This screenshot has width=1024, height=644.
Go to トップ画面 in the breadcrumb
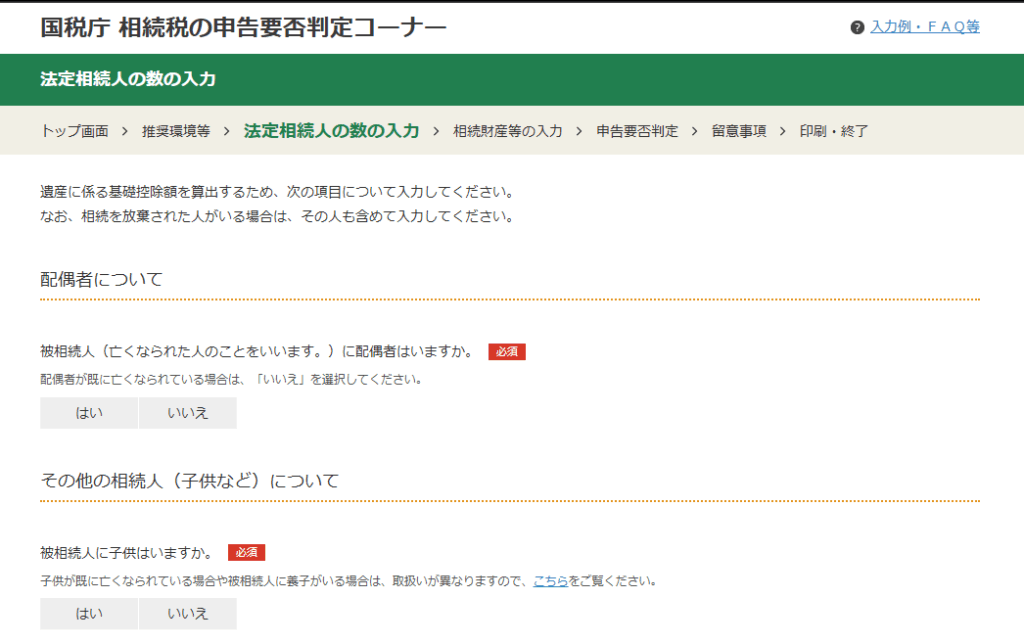coord(74,131)
